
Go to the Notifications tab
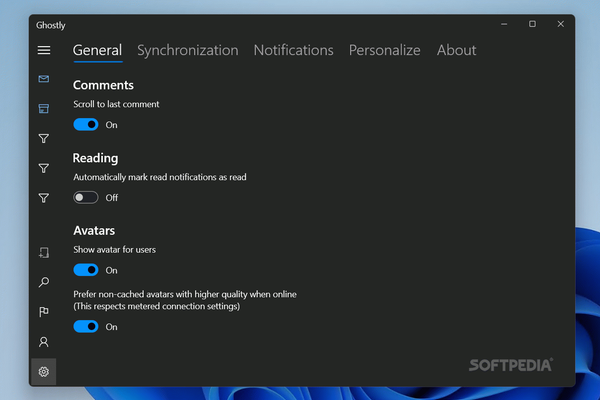click(293, 50)
